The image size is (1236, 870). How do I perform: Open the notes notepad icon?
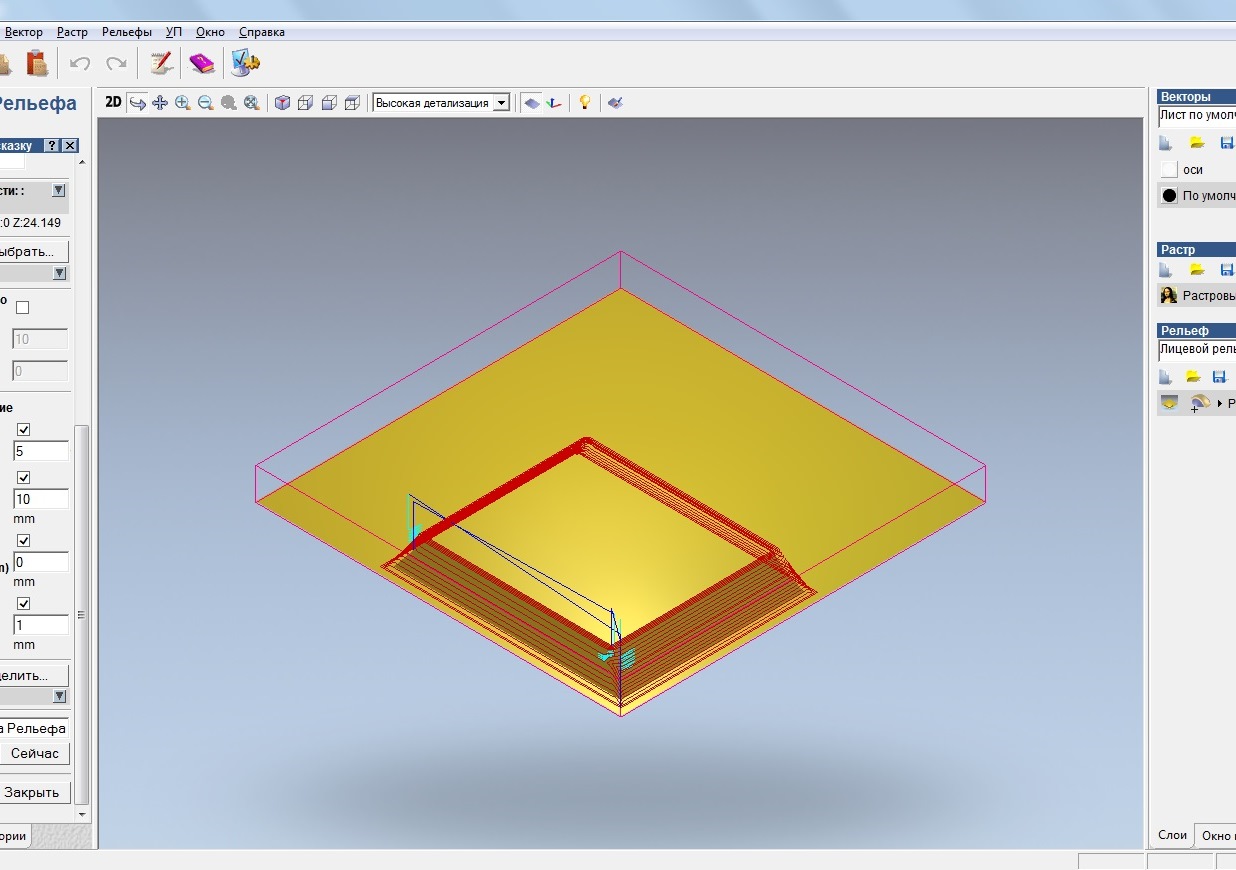(x=161, y=63)
